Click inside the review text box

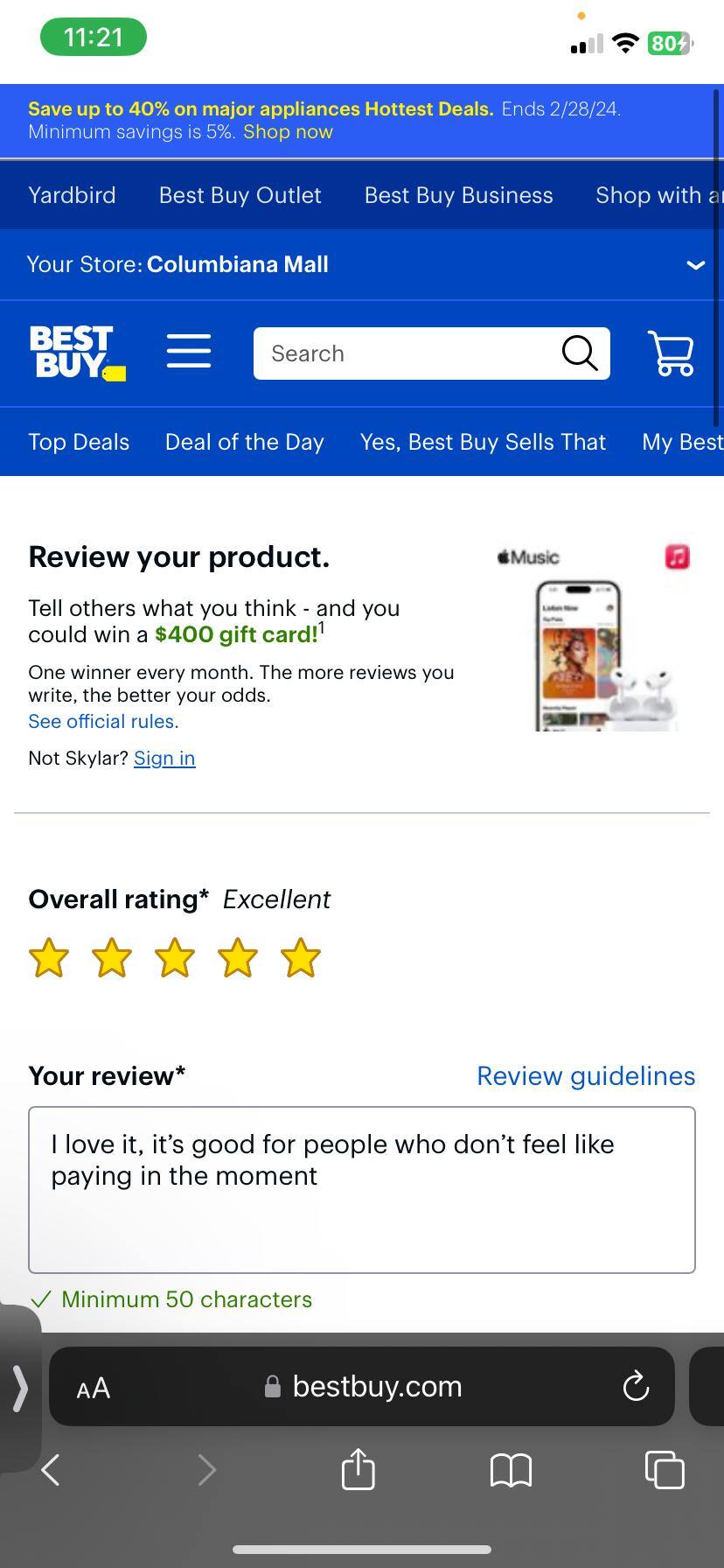361,1190
